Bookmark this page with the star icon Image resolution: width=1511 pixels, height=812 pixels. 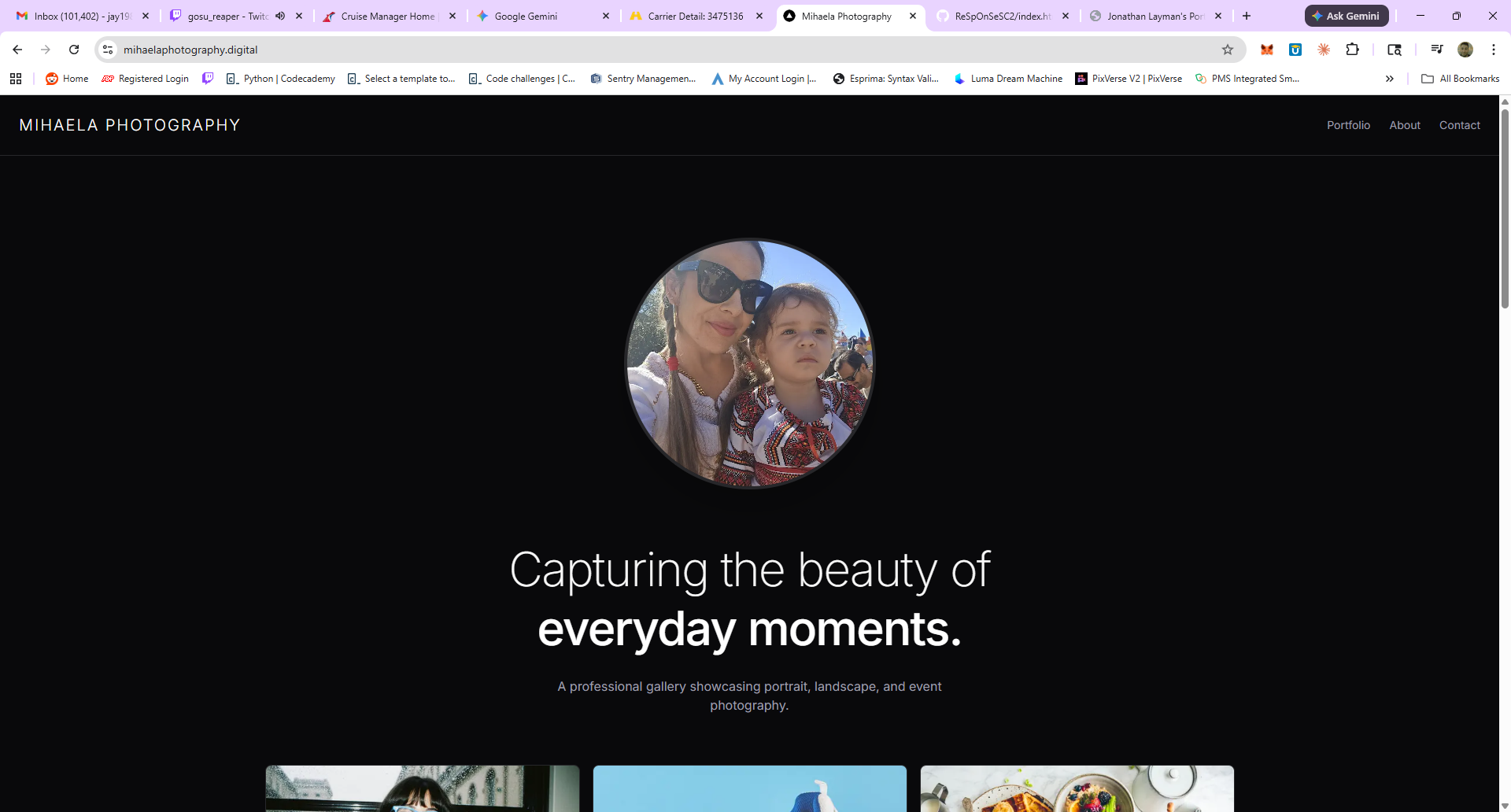[x=1228, y=50]
